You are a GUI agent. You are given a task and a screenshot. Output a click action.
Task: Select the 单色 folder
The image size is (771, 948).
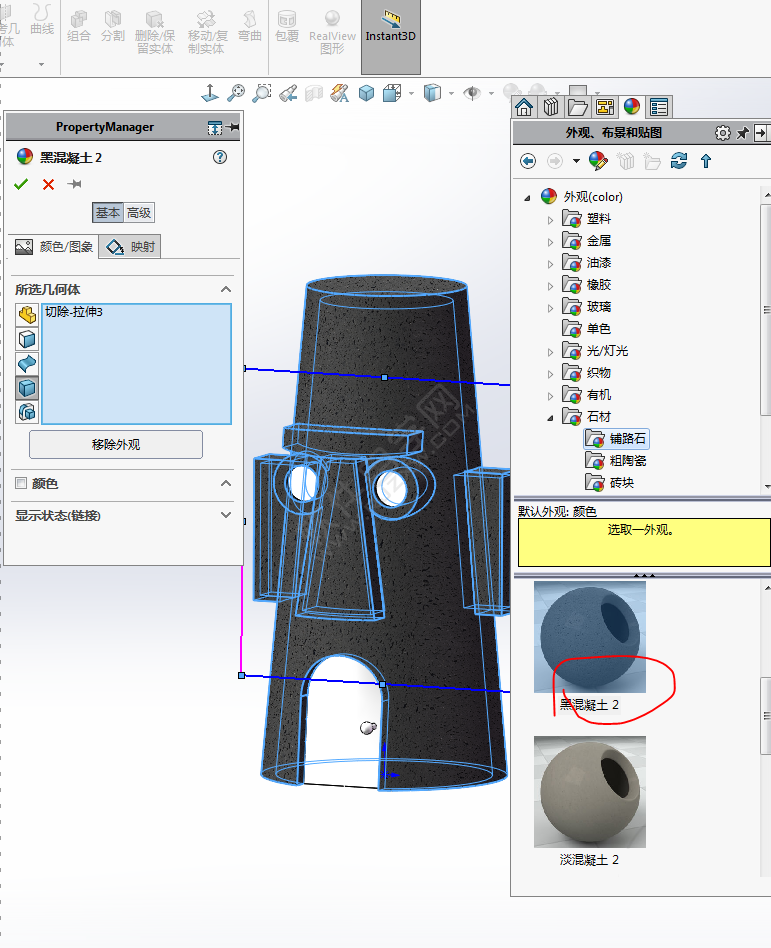[587, 328]
